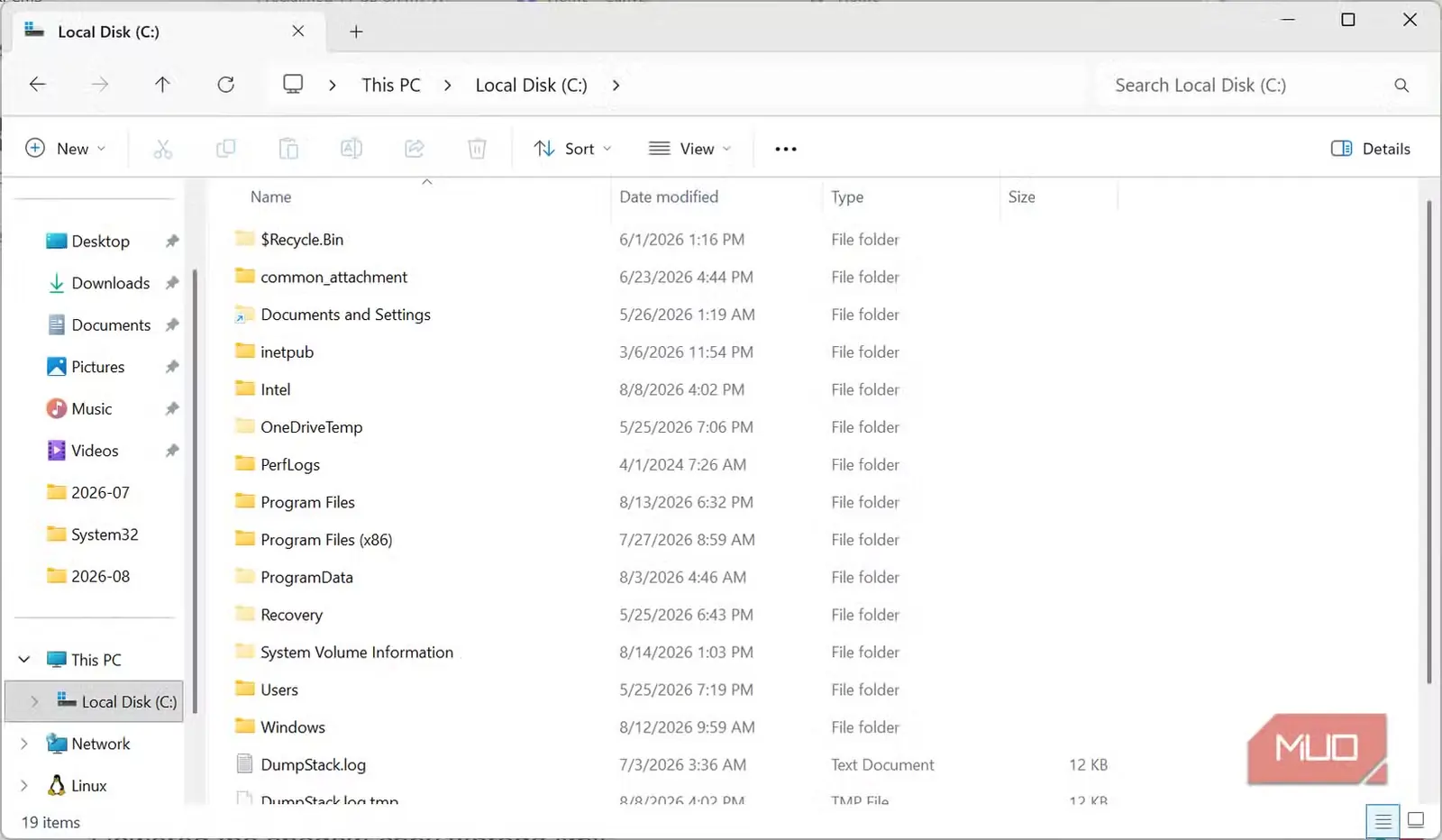Click the file list vertical scrollbar
The width and height of the screenshot is (1442, 840).
coord(1428,442)
